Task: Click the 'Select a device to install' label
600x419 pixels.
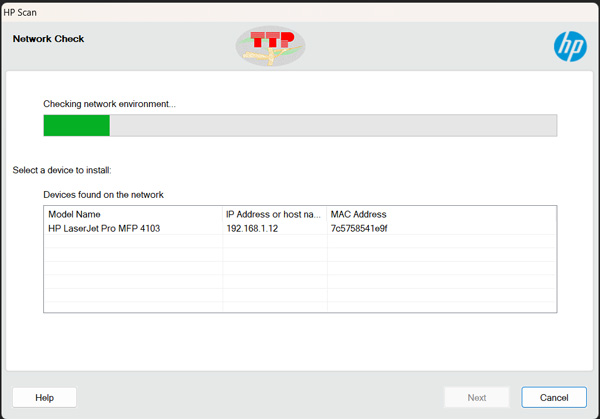Action: pos(62,170)
